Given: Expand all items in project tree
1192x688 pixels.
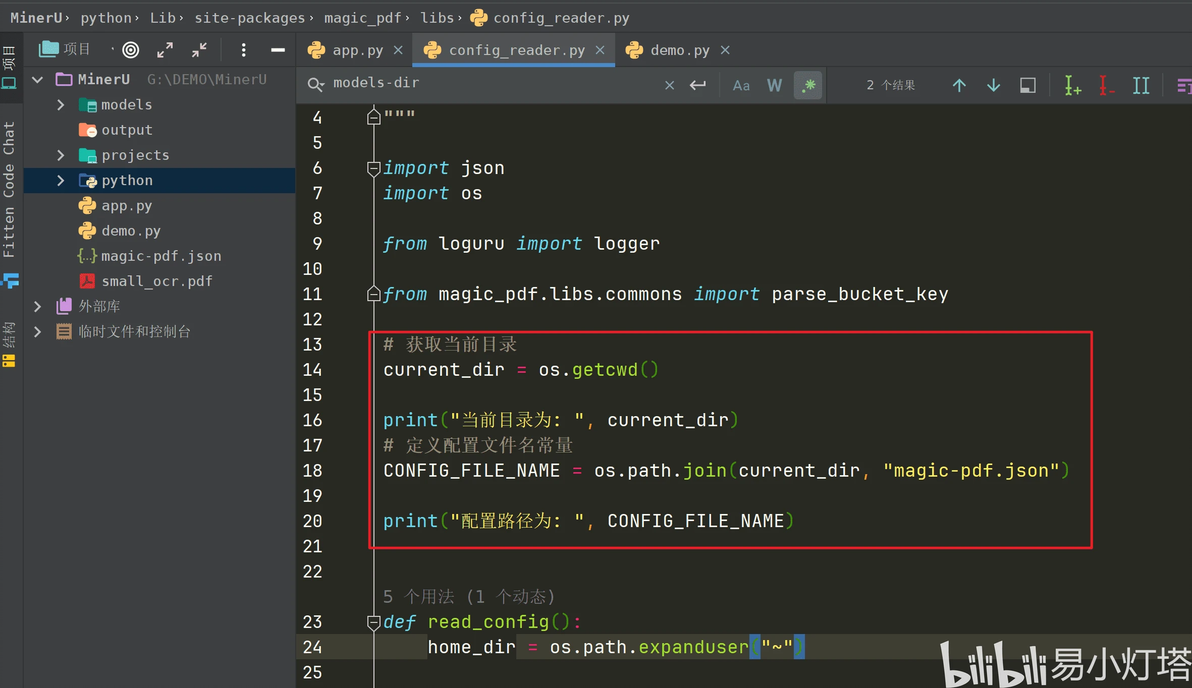Looking at the screenshot, I should click(165, 49).
